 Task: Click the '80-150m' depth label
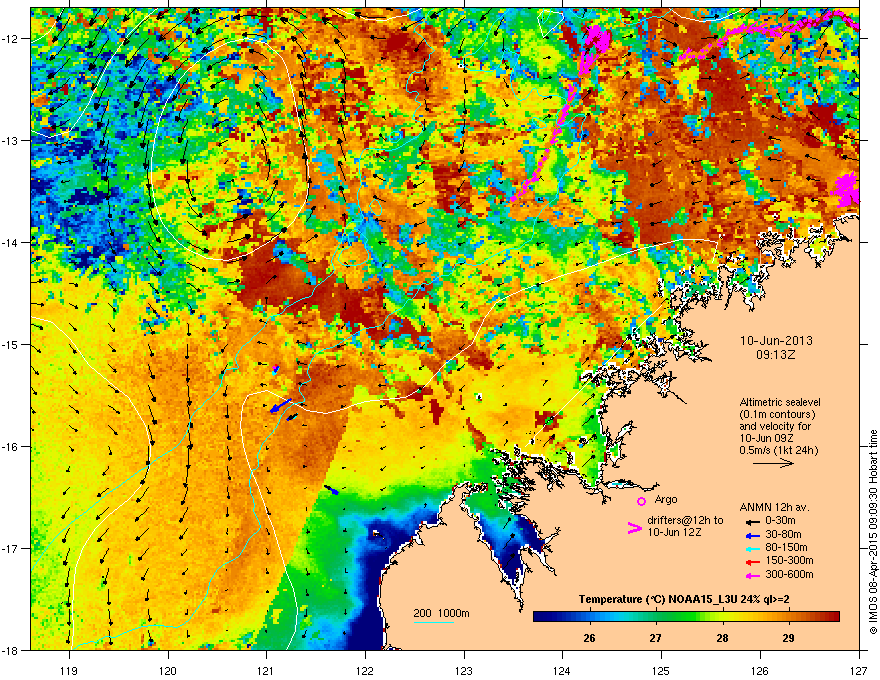[786, 548]
